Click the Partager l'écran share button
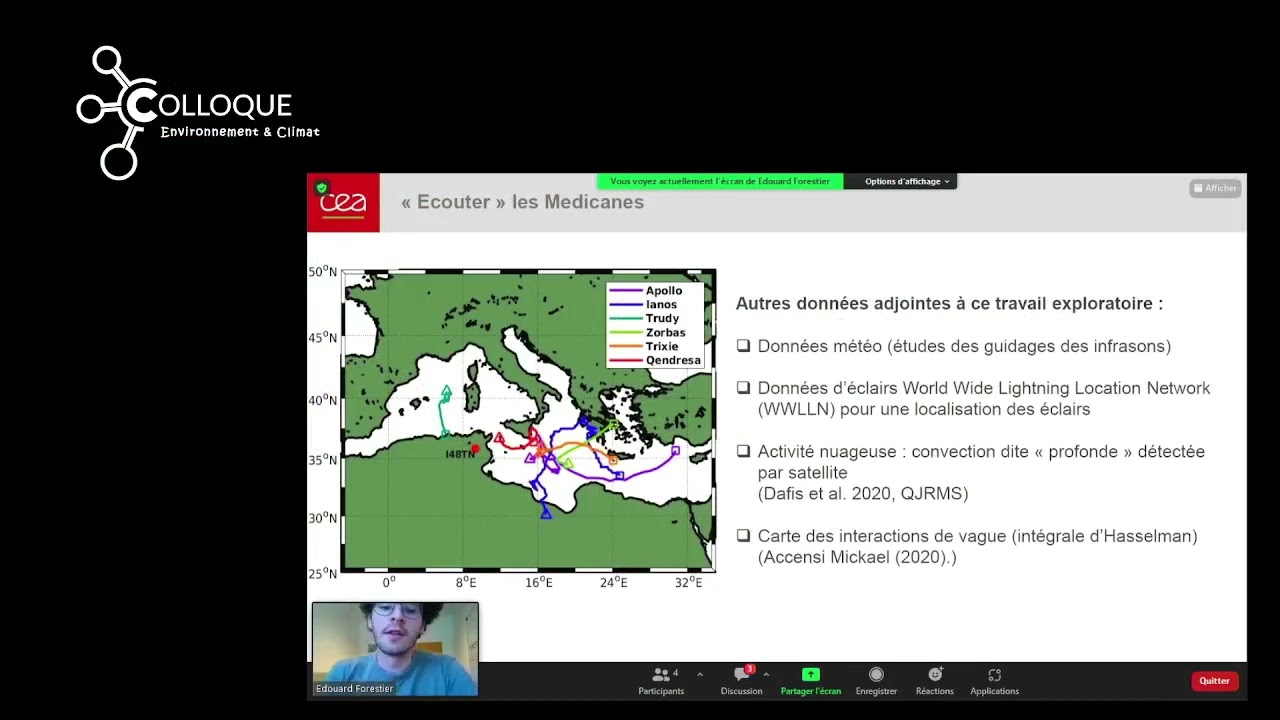 tap(811, 681)
